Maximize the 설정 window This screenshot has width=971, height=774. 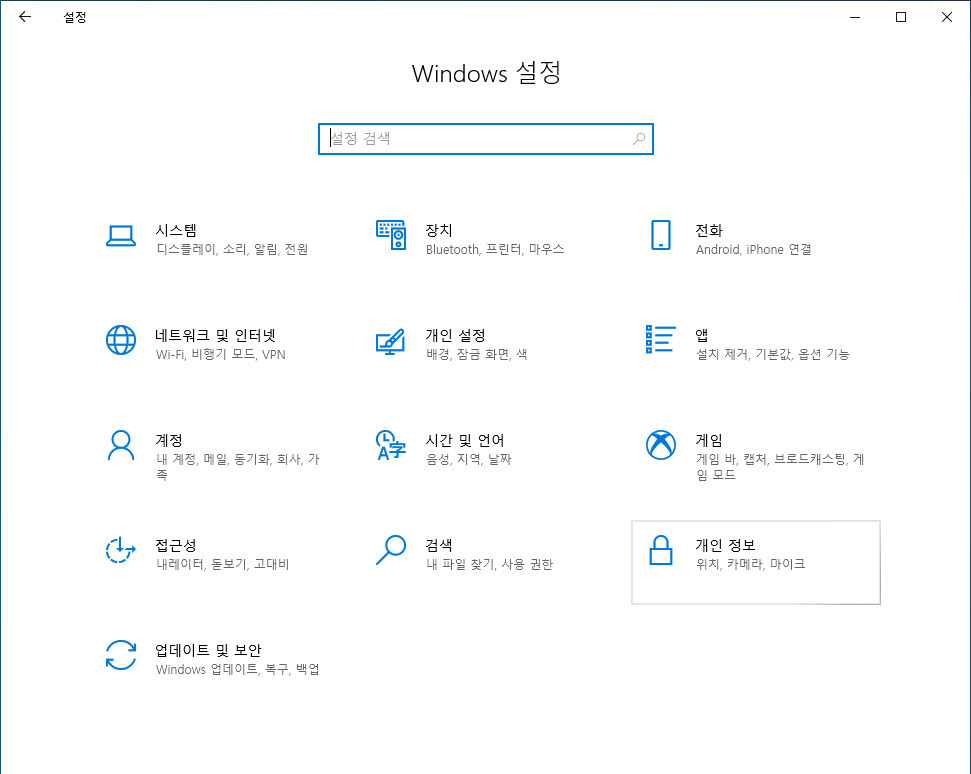point(901,17)
